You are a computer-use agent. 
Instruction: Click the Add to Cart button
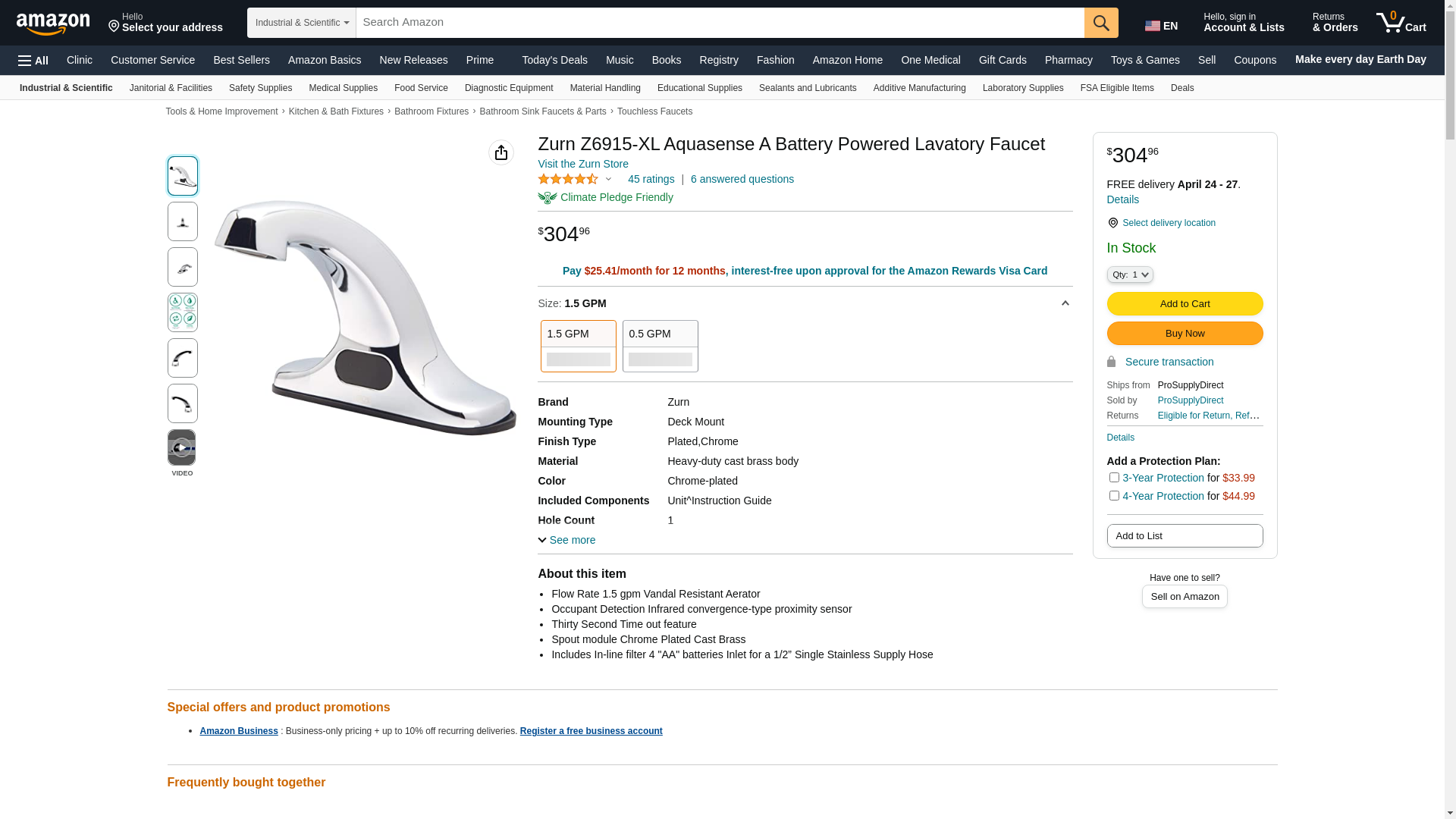click(x=1185, y=303)
